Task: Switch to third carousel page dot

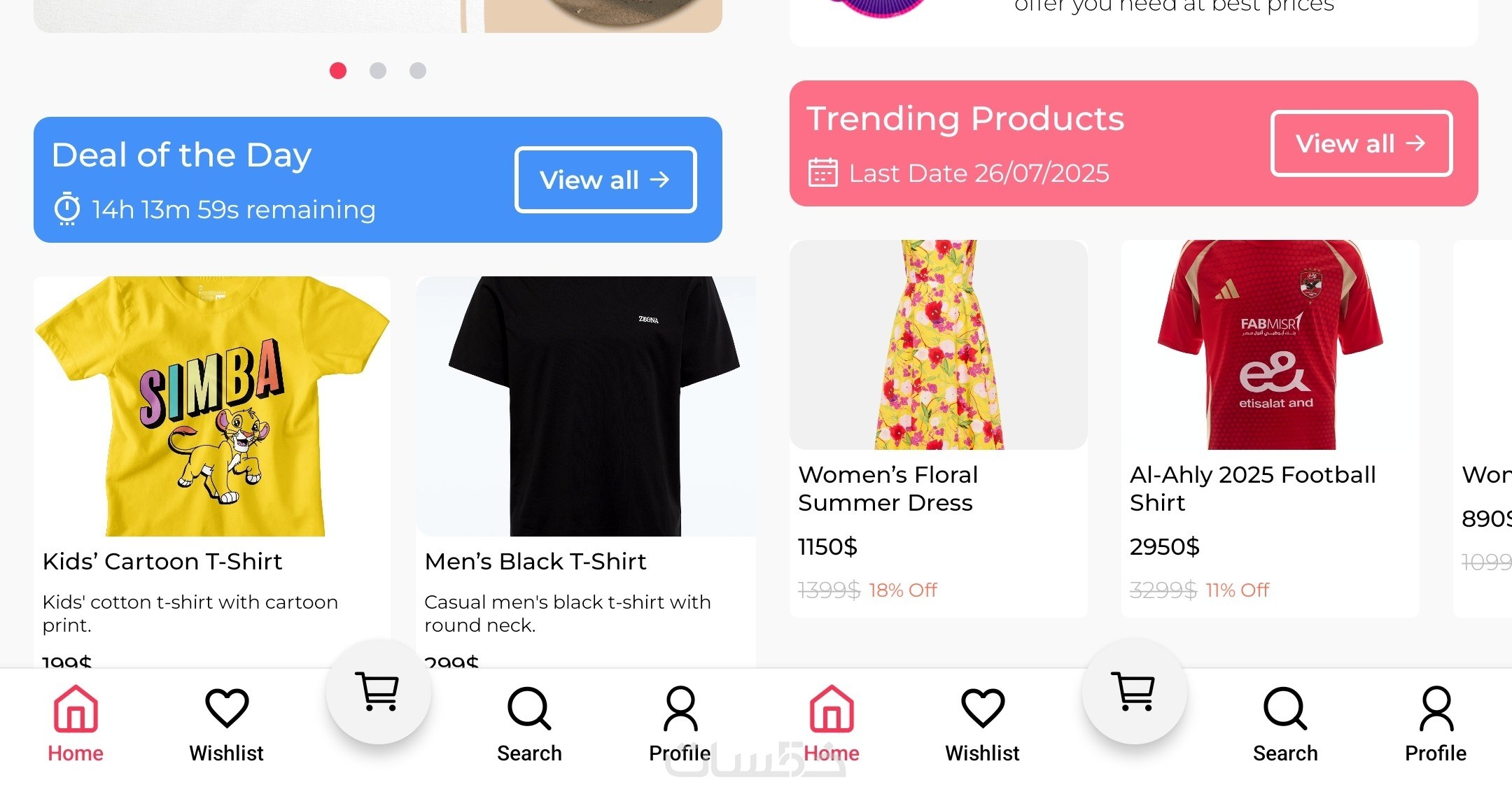Action: 418,71
